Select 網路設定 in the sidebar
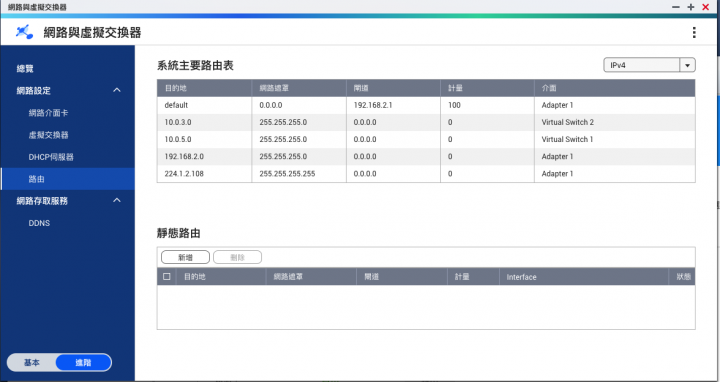 [x=34, y=90]
